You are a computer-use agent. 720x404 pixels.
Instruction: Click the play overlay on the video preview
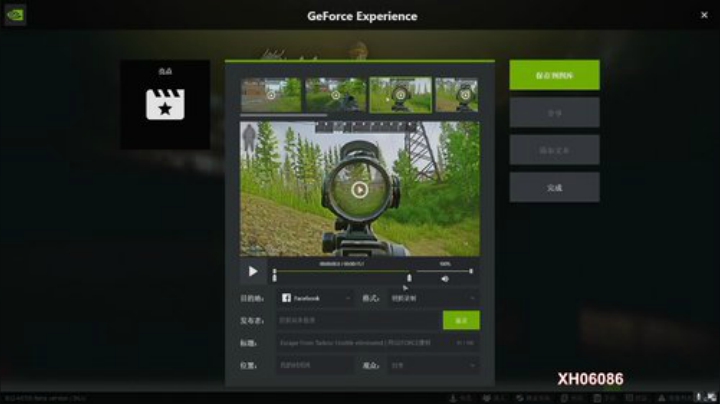(x=360, y=190)
